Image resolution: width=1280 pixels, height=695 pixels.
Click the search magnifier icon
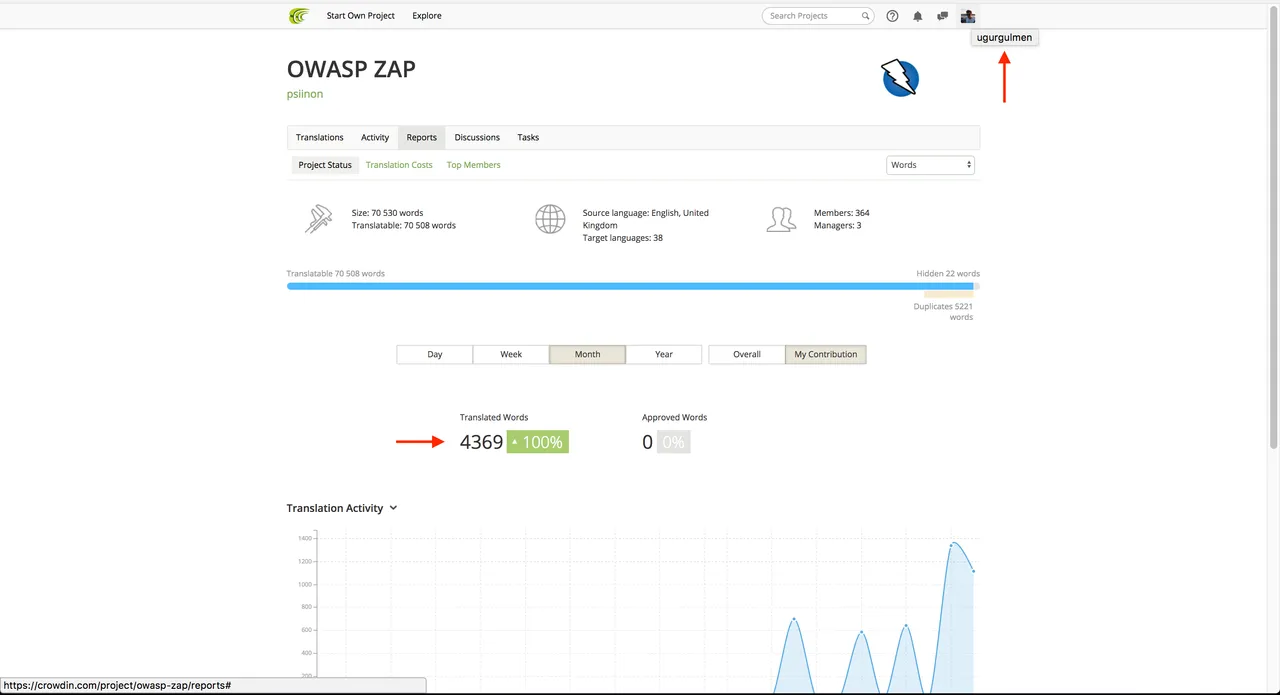866,16
